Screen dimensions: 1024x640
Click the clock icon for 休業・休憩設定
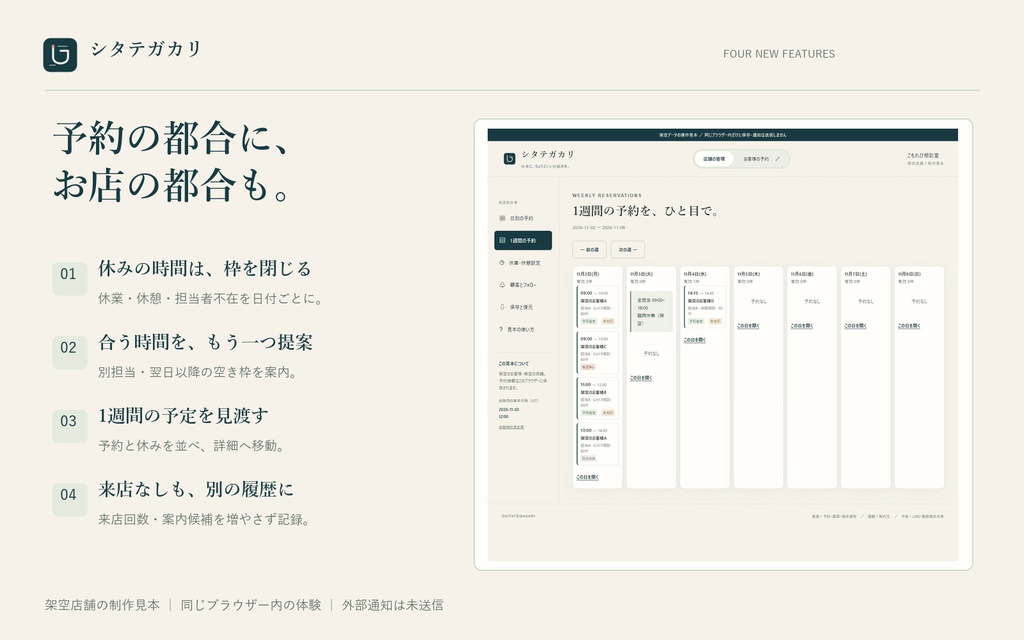502,263
